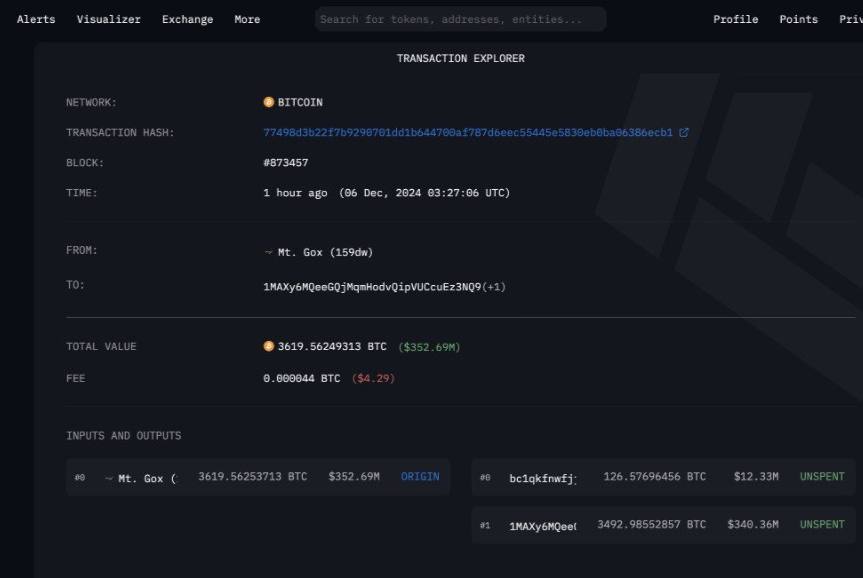The image size is (863, 578).
Task: Focus the token and address search field
Action: pyautogui.click(x=460, y=19)
